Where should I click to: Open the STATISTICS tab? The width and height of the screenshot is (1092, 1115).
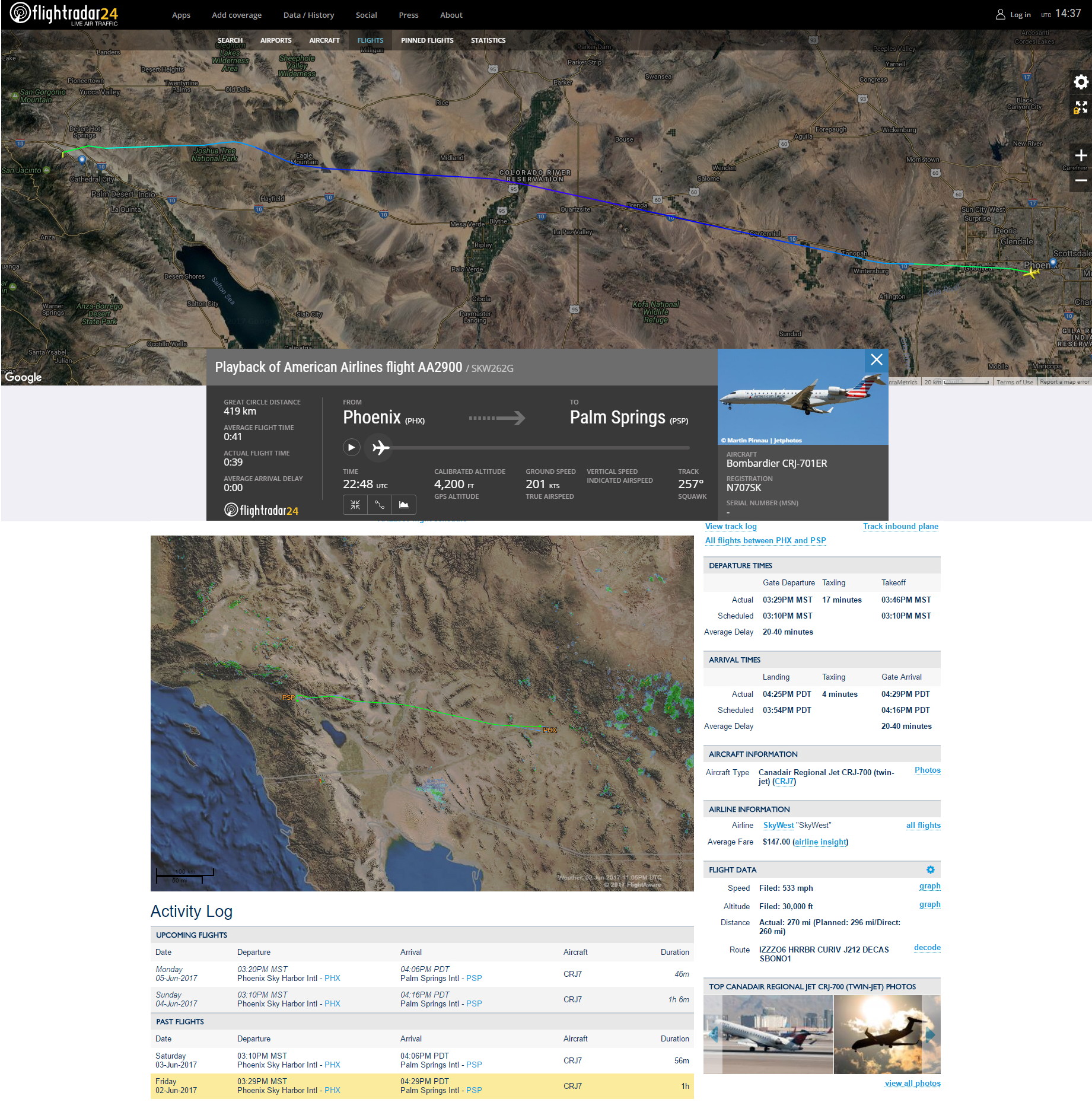488,40
